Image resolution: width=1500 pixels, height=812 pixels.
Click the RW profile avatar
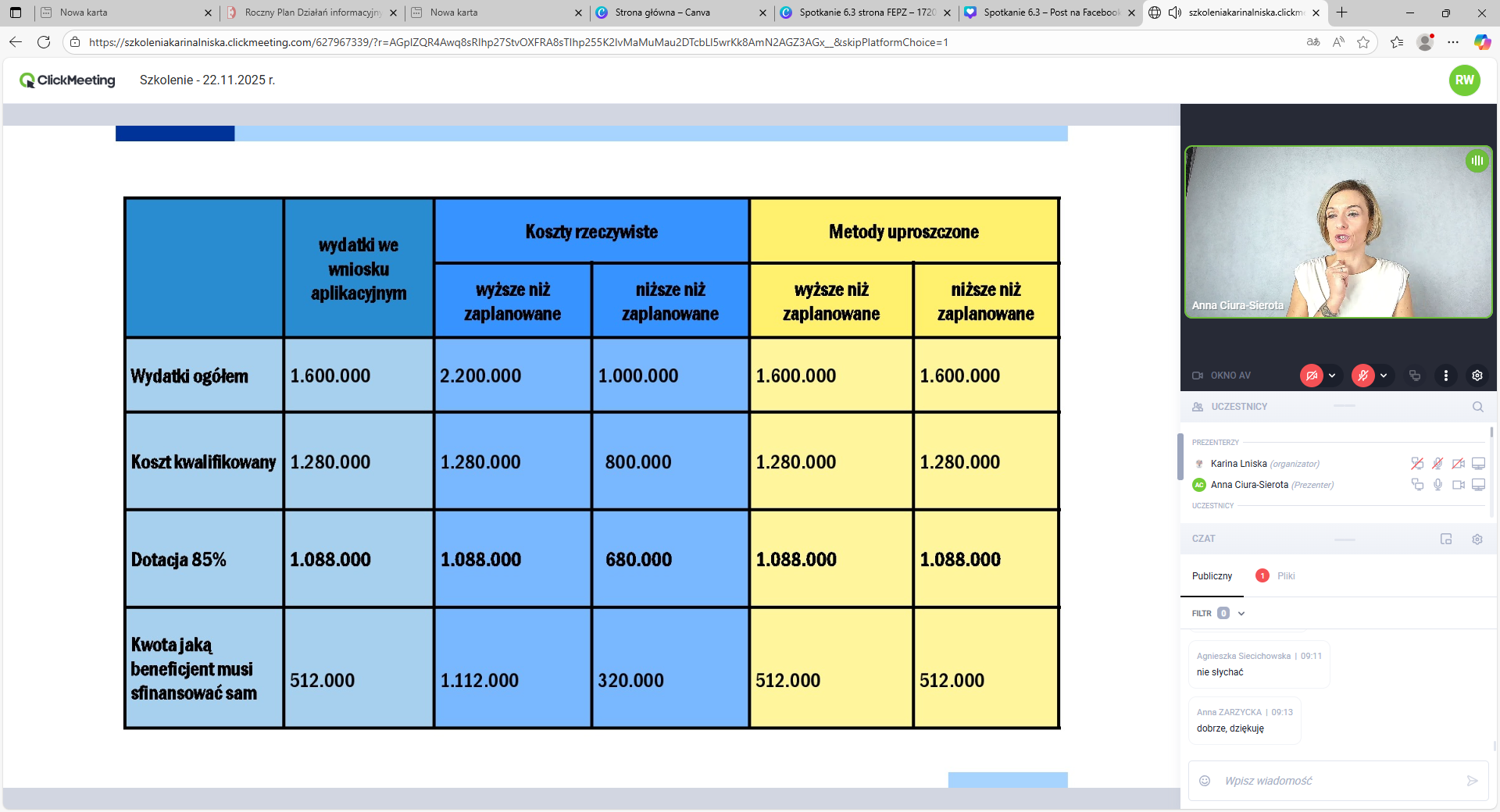pyautogui.click(x=1464, y=80)
